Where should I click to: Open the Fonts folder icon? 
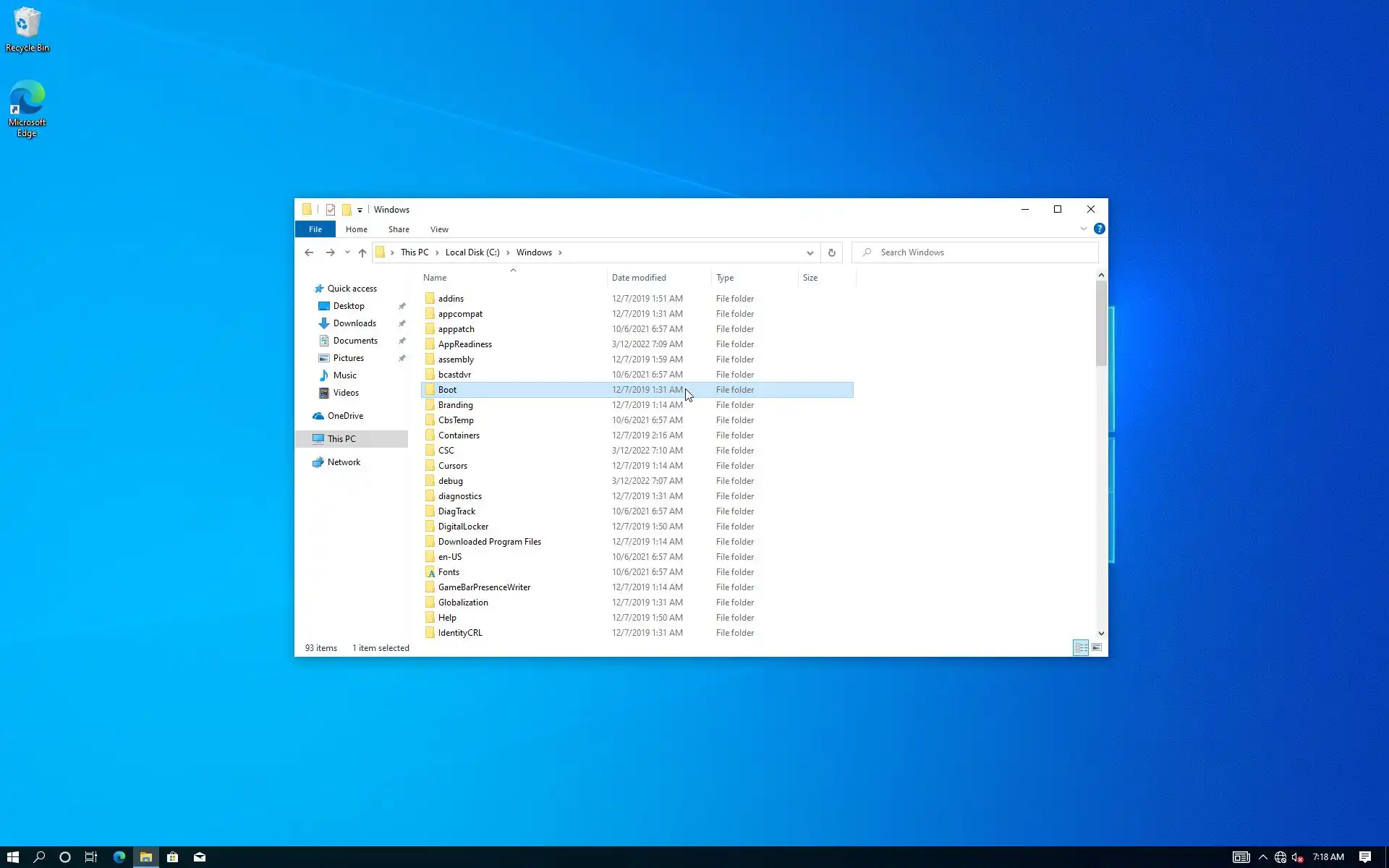pyautogui.click(x=430, y=572)
